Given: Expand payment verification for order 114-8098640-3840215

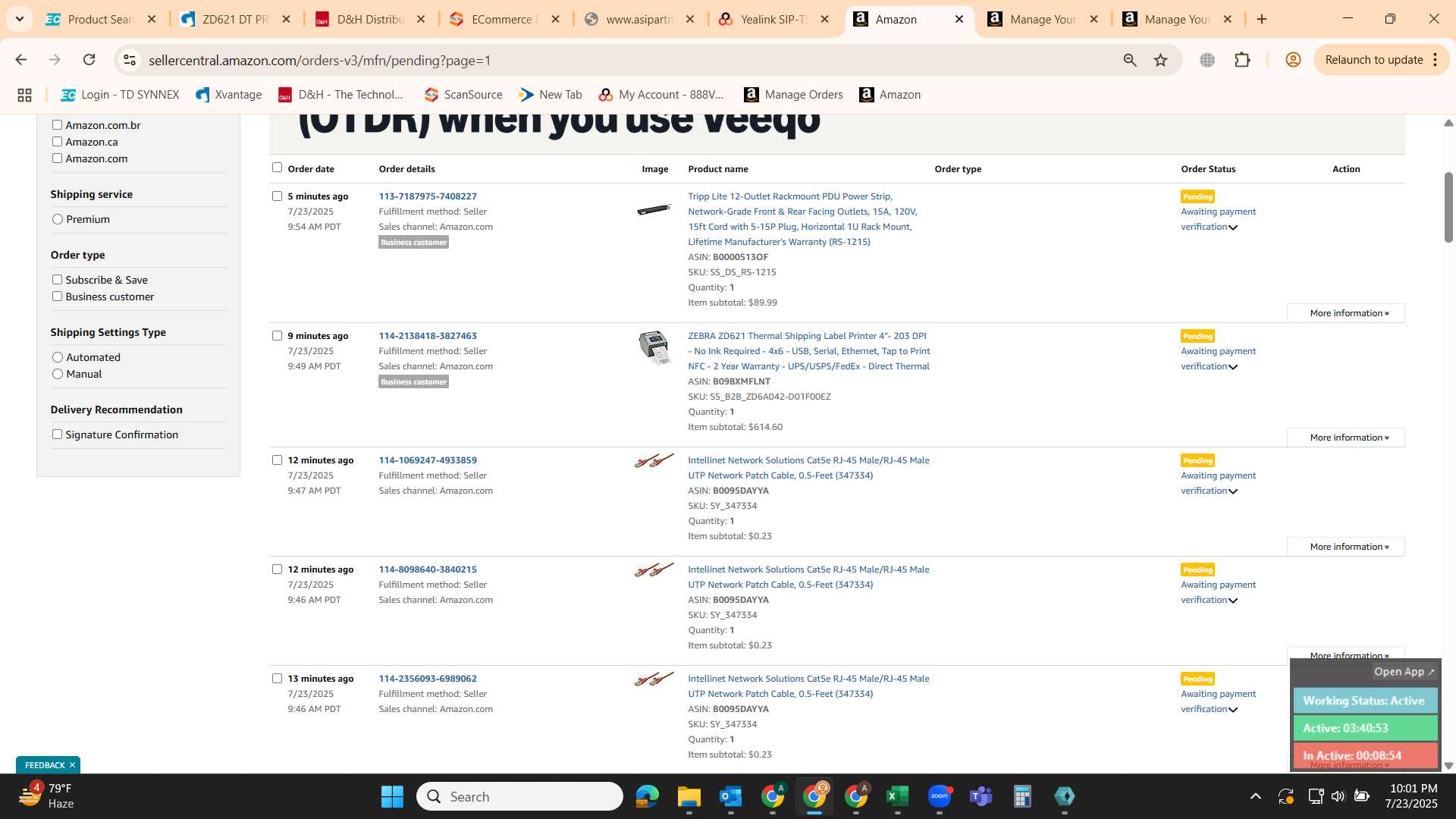Looking at the screenshot, I should pos(1233,601).
